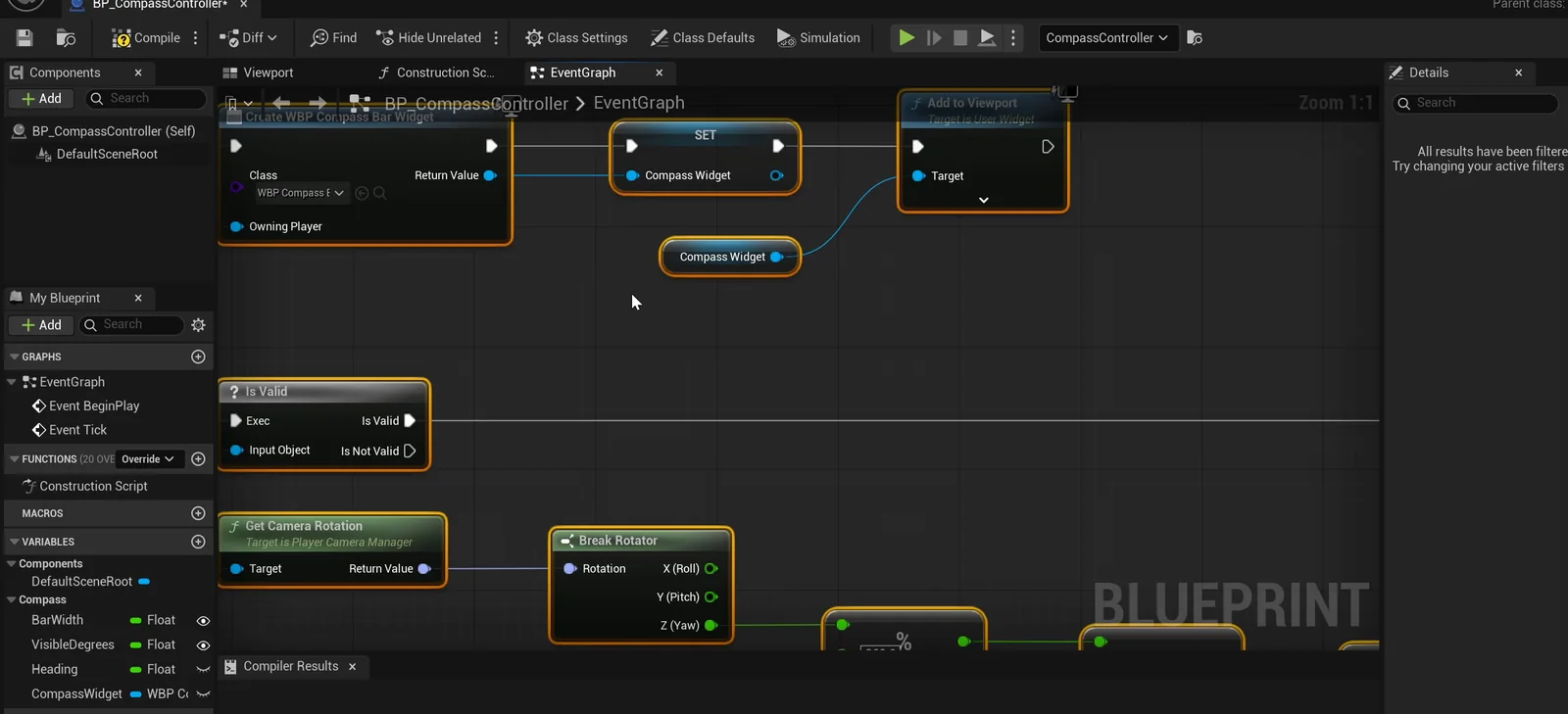Open Class Defaults
Screen dimensions: 1568x714
click(x=702, y=38)
